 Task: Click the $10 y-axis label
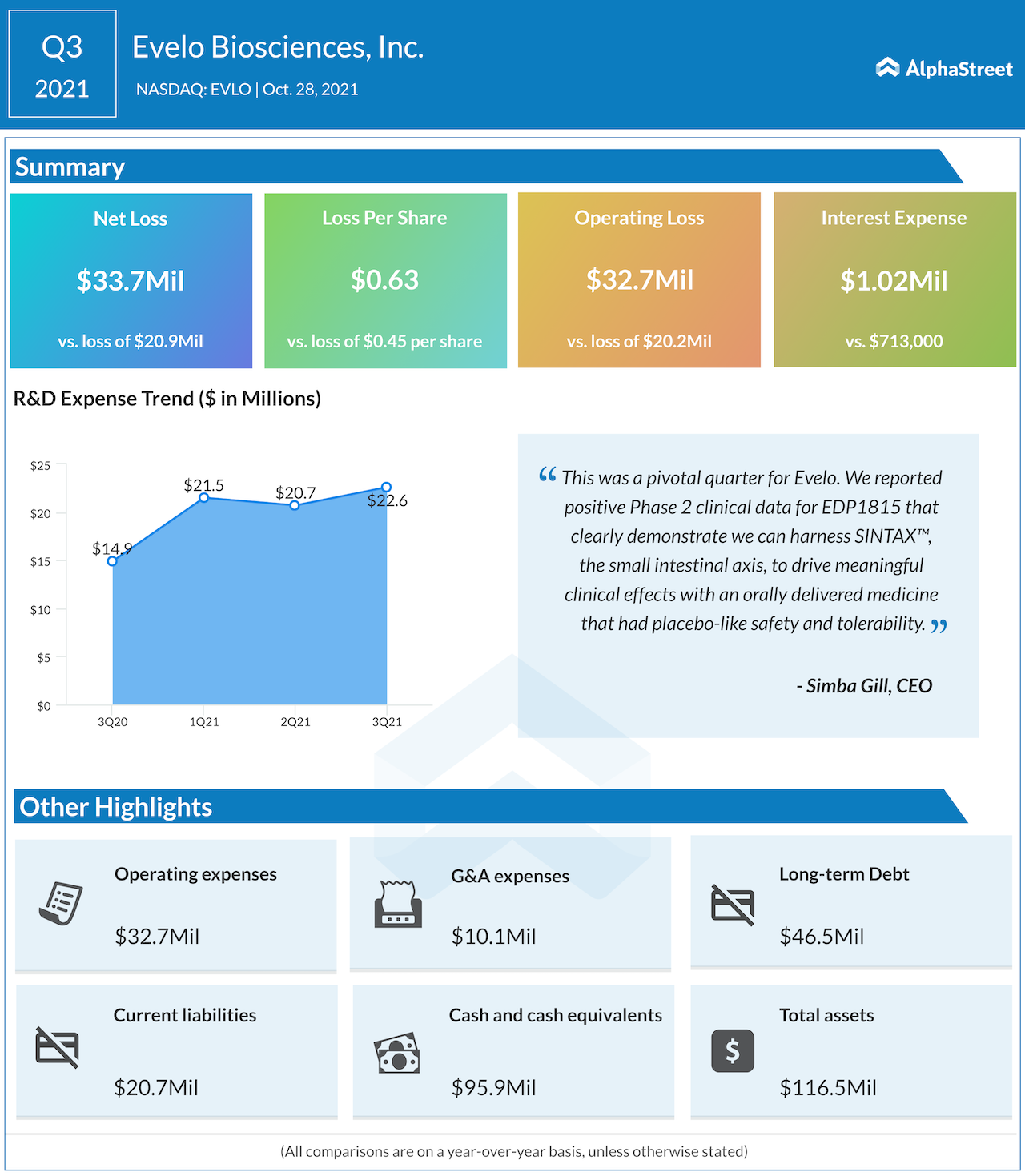[40, 610]
